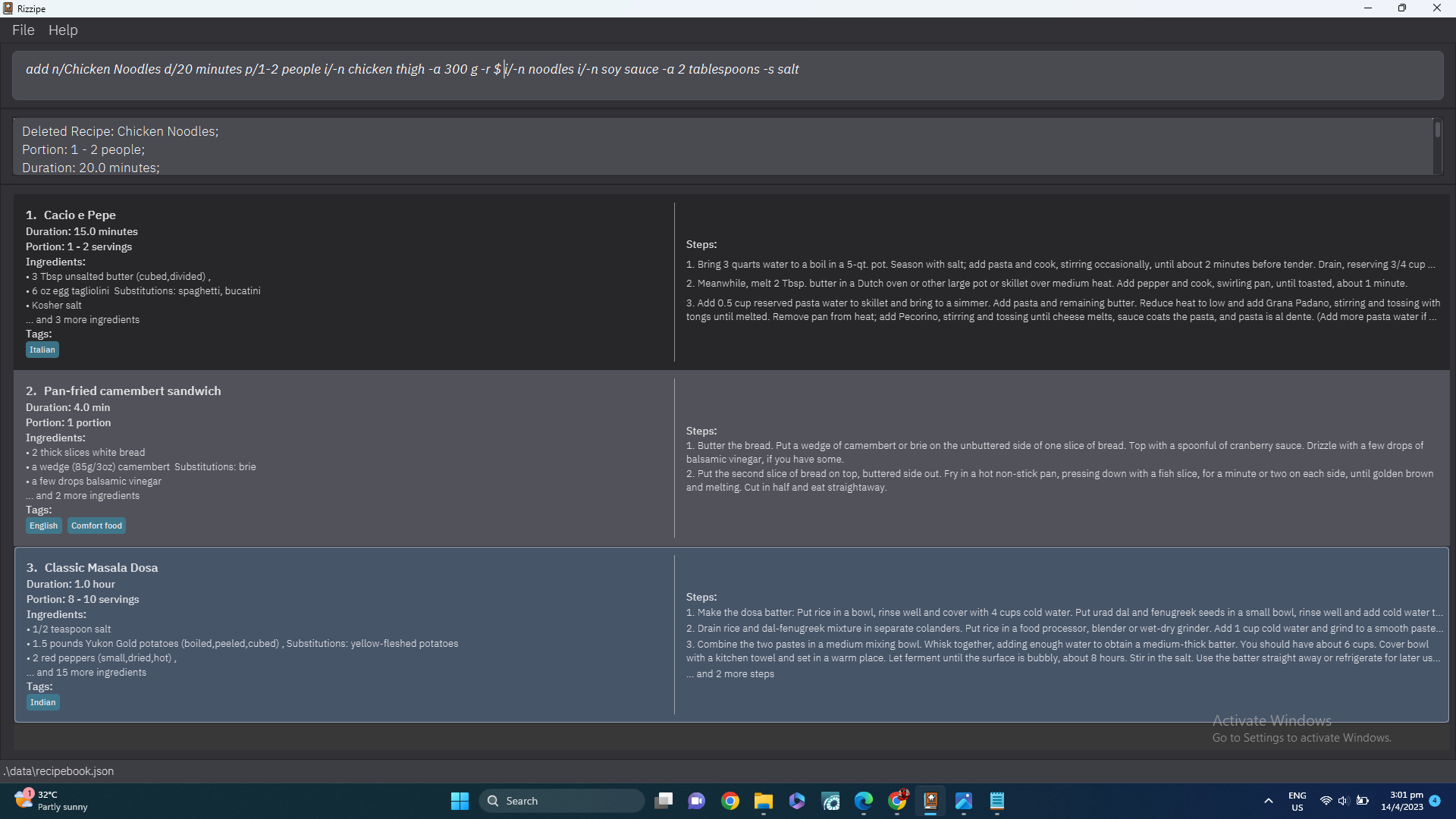Open the File menu

tap(23, 30)
